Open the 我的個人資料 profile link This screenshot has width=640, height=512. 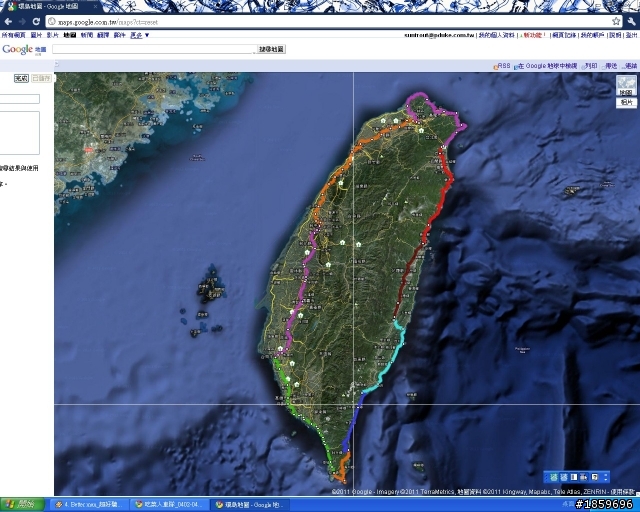496,35
